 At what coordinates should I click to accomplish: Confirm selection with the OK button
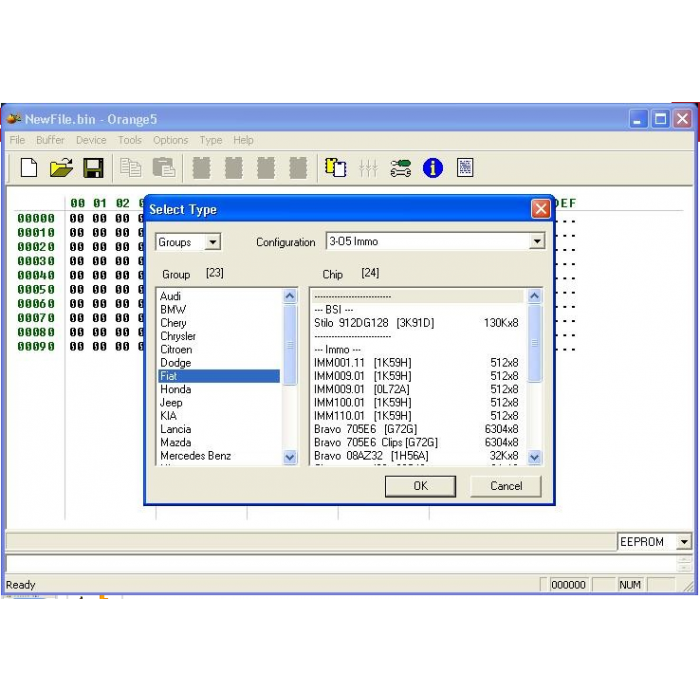click(421, 486)
